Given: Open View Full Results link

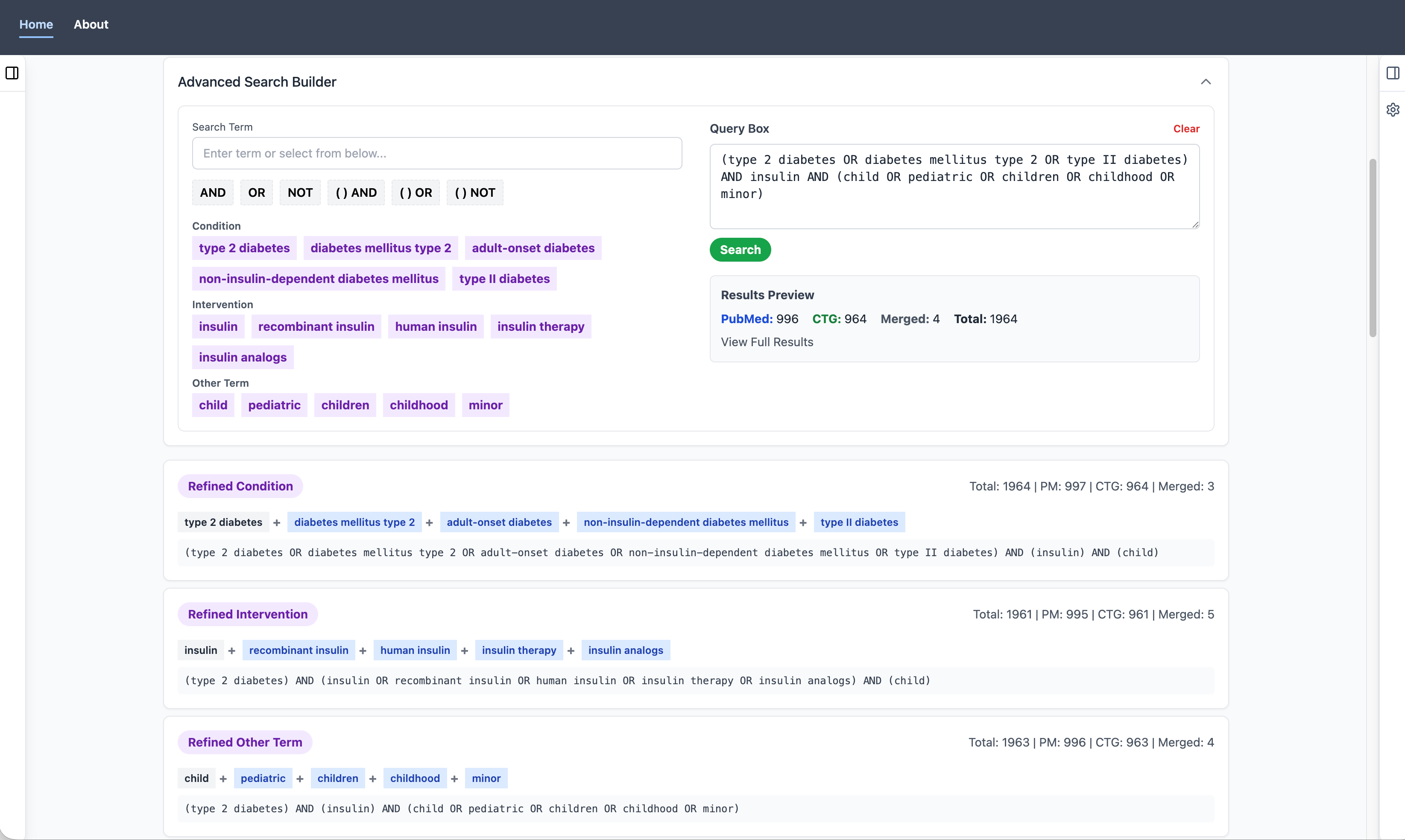Looking at the screenshot, I should pyautogui.click(x=767, y=342).
